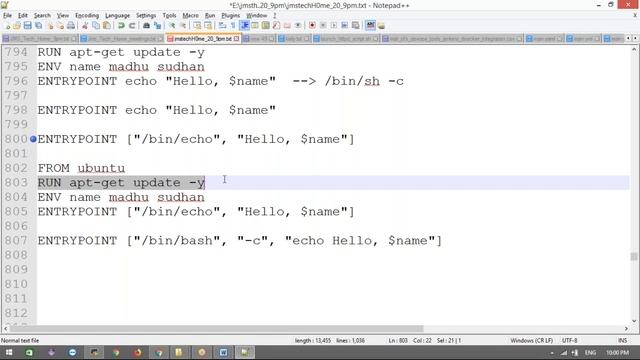Click the UTF-8 encoding in status bar
The height and width of the screenshot is (360, 640).
569,340
